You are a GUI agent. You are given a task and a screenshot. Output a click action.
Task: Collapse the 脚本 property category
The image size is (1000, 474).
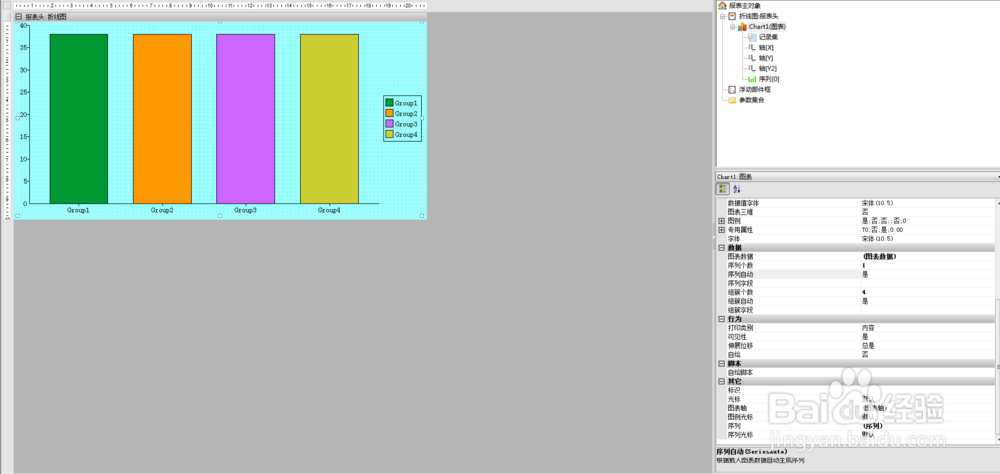(x=721, y=363)
